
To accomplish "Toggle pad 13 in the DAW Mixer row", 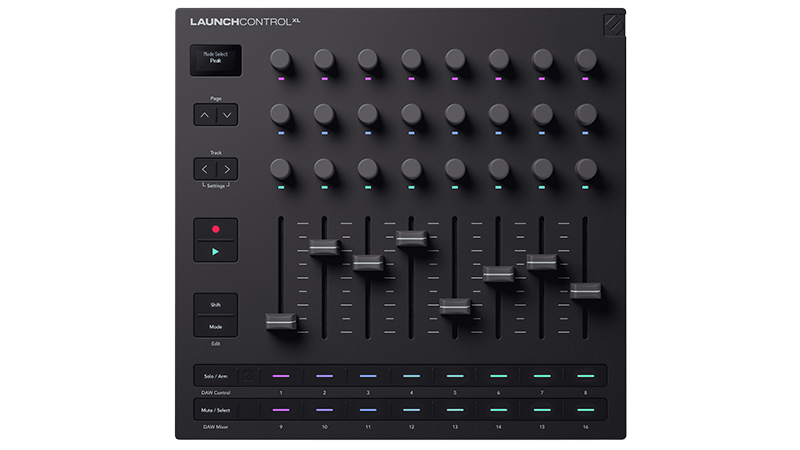I will [455, 410].
